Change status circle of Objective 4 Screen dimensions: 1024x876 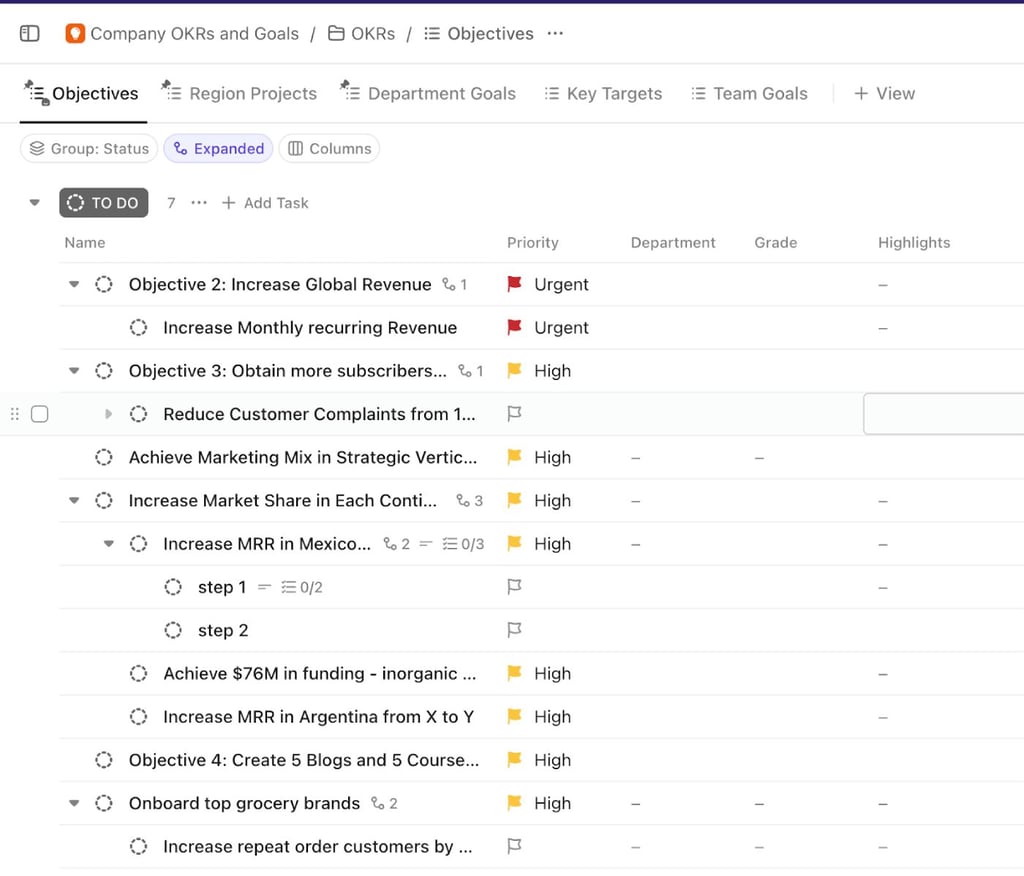[x=104, y=760]
